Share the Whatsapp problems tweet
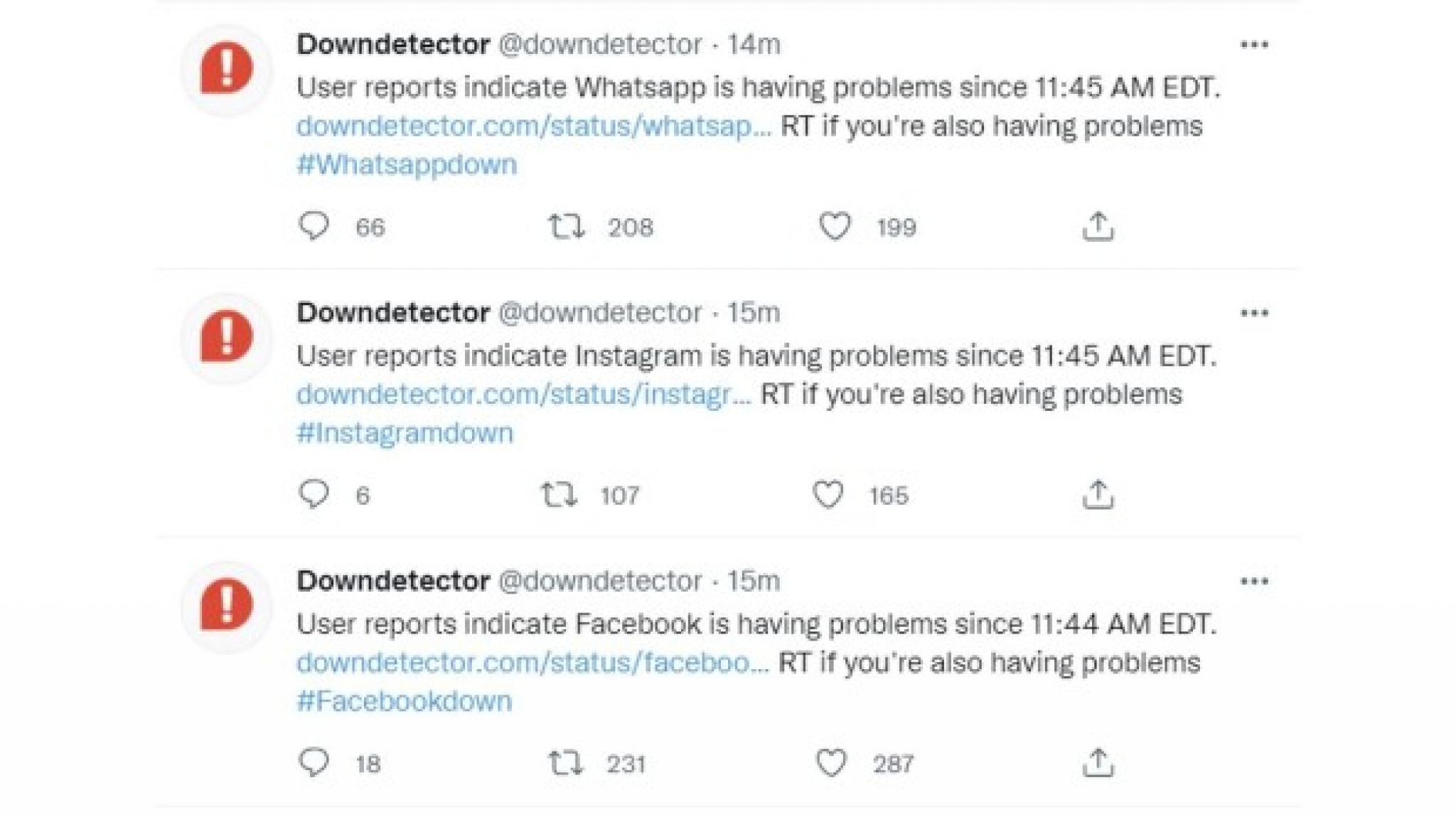 [1098, 227]
